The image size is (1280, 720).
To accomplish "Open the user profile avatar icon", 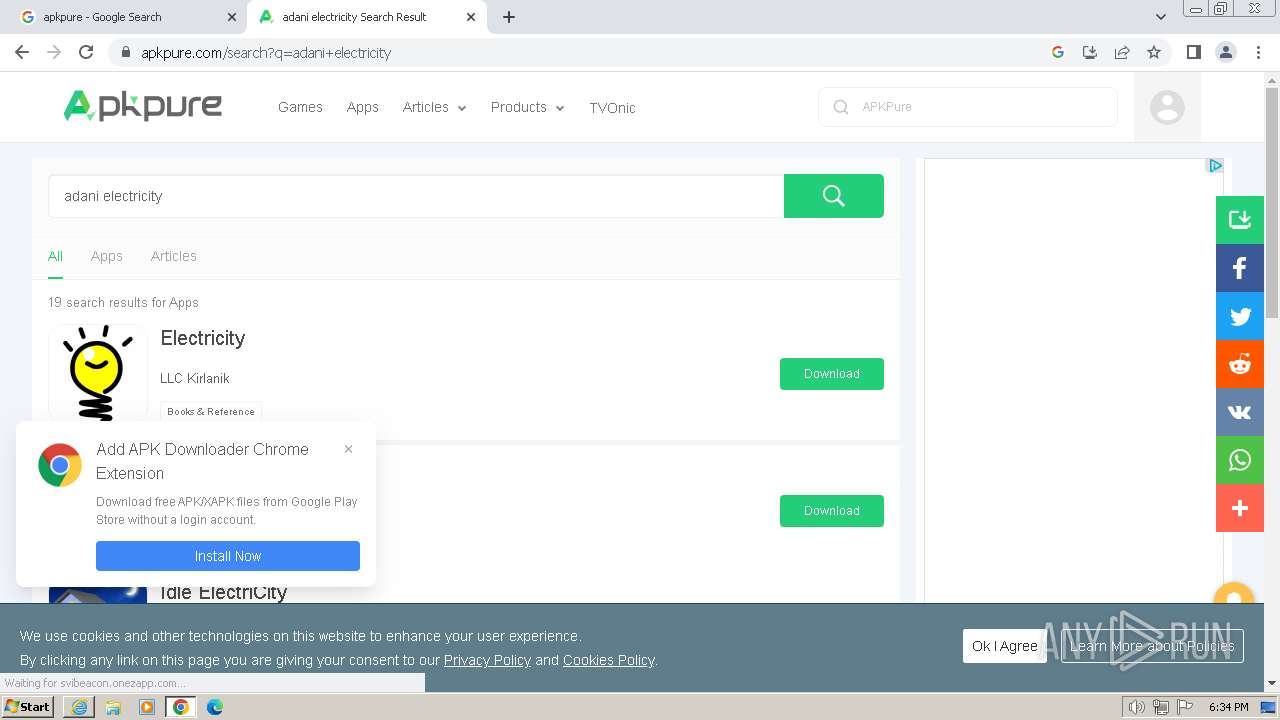I will 1167,107.
